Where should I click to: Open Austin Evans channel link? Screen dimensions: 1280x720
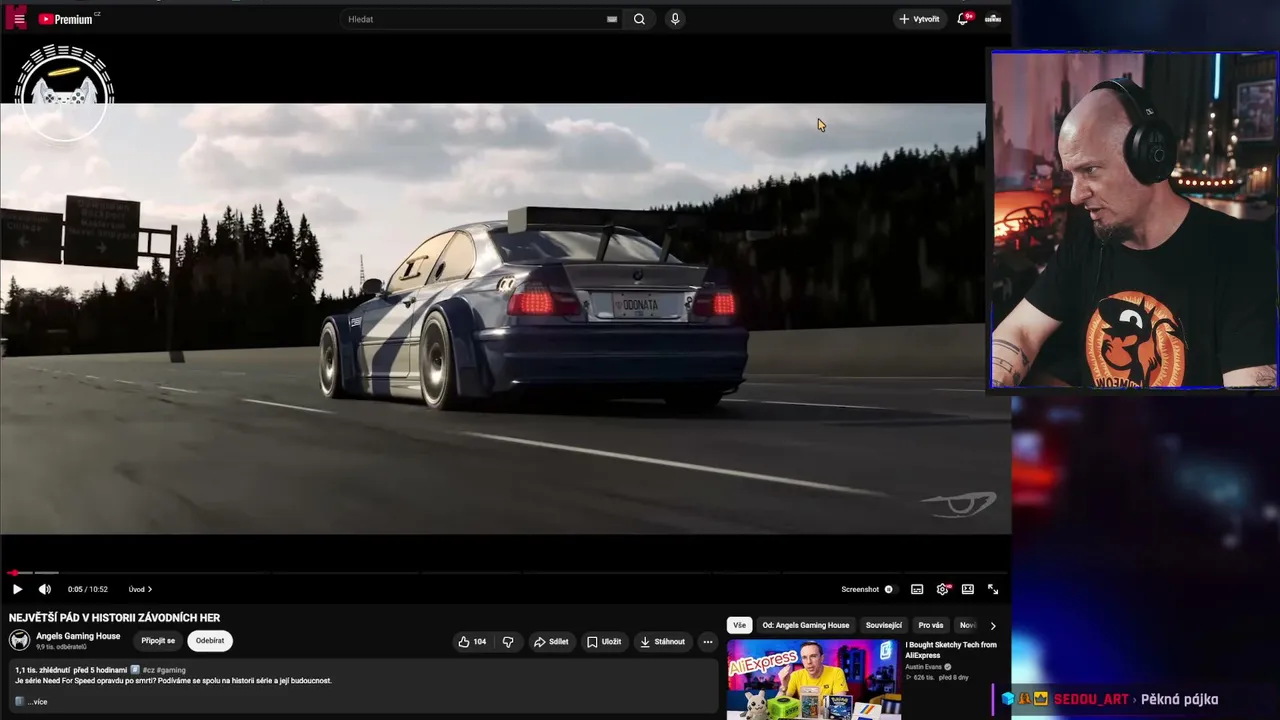pos(924,667)
